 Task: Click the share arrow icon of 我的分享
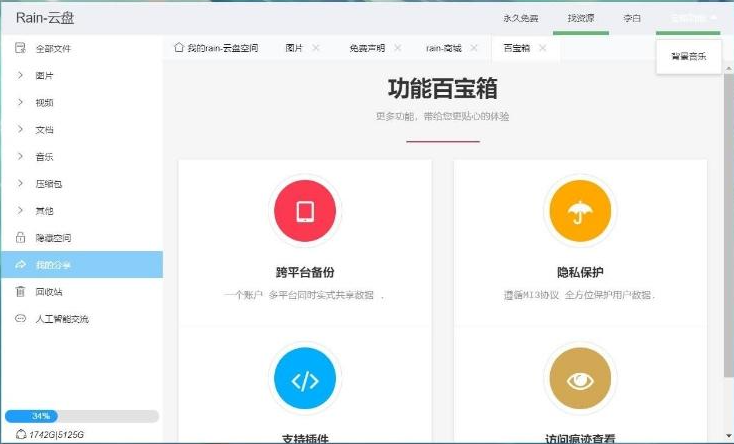(x=20, y=265)
